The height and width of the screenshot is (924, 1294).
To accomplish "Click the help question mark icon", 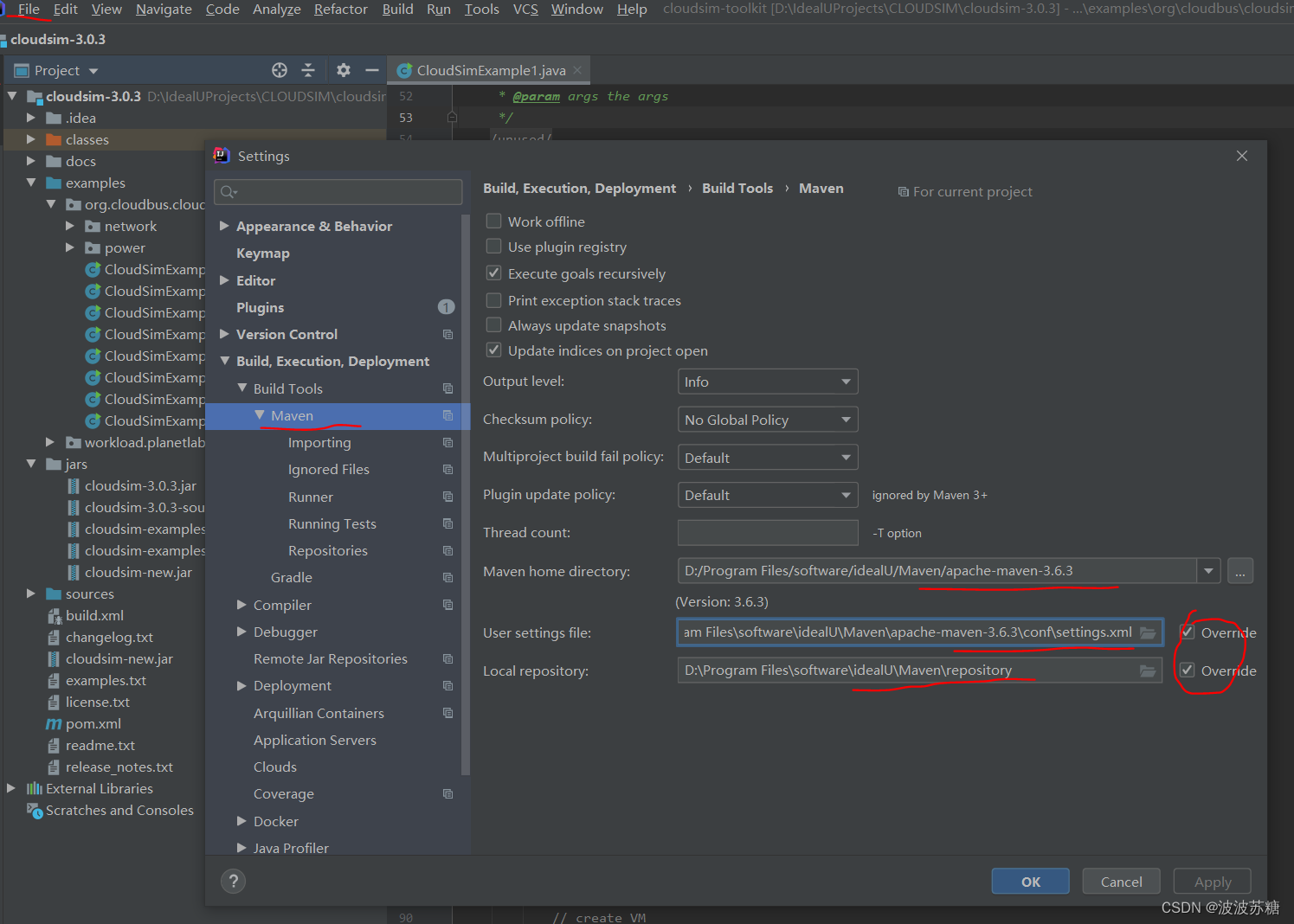I will (233, 881).
